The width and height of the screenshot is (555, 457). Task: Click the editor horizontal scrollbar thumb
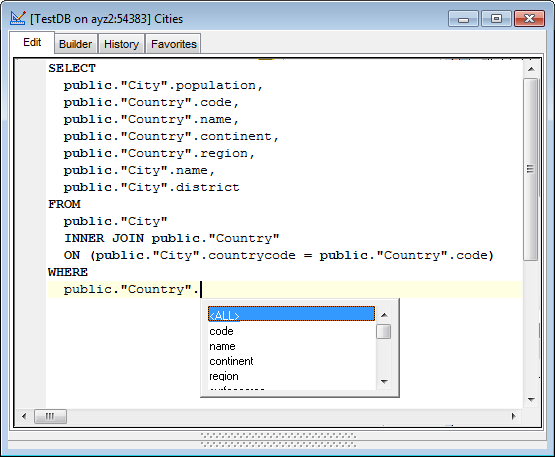pyautogui.click(x=50, y=416)
